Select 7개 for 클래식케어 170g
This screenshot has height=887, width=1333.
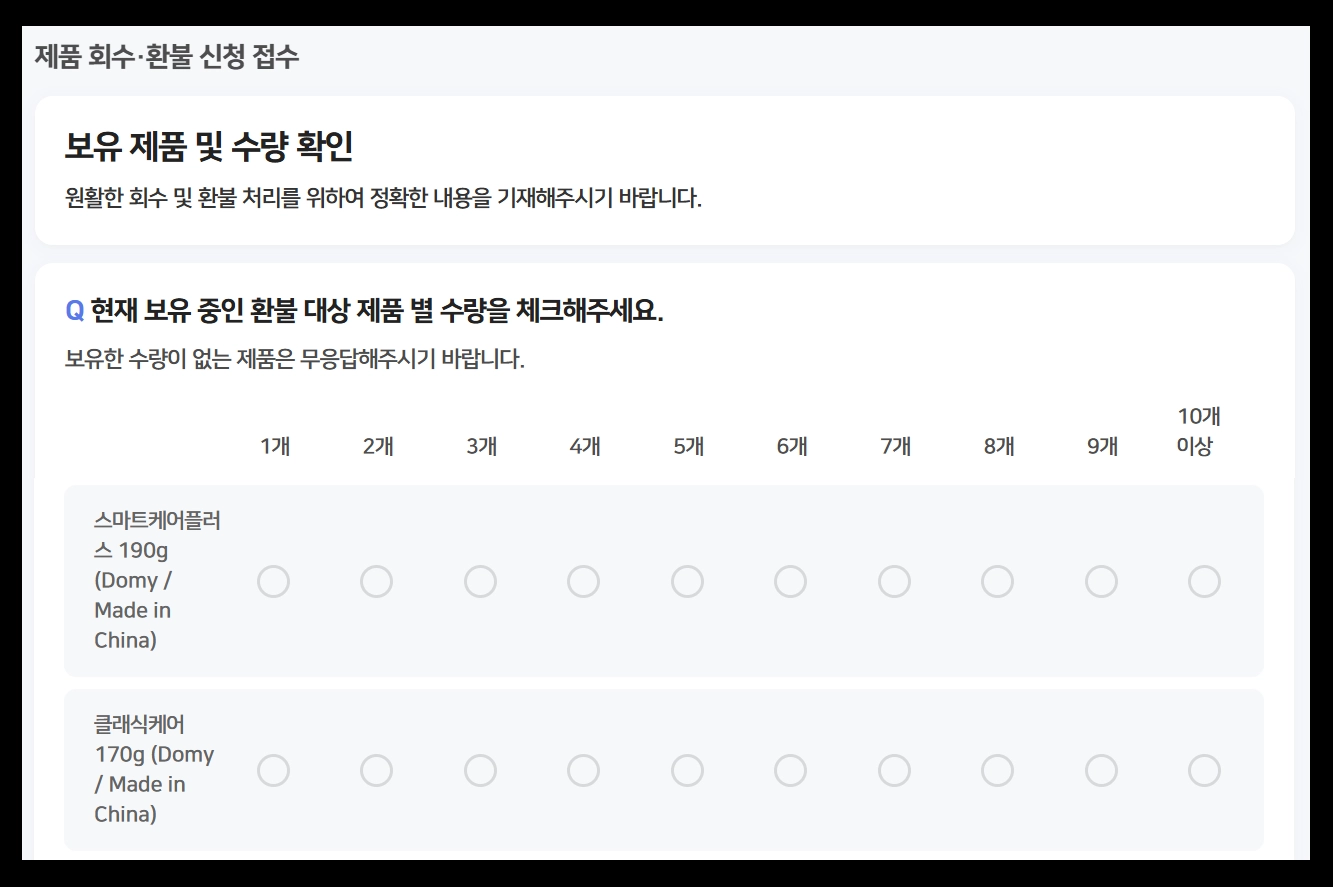point(894,770)
